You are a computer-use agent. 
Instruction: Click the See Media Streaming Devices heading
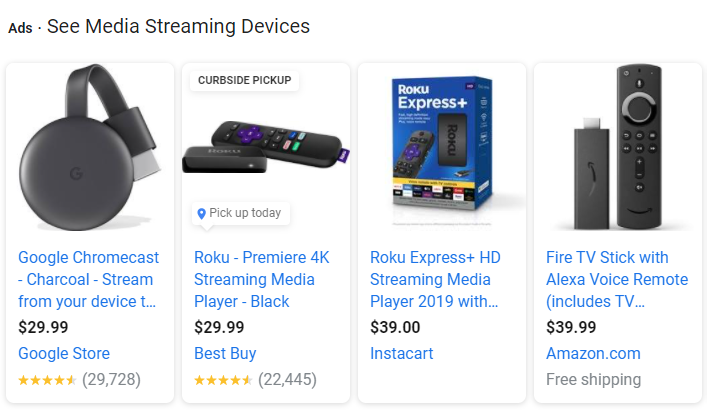pos(179,26)
